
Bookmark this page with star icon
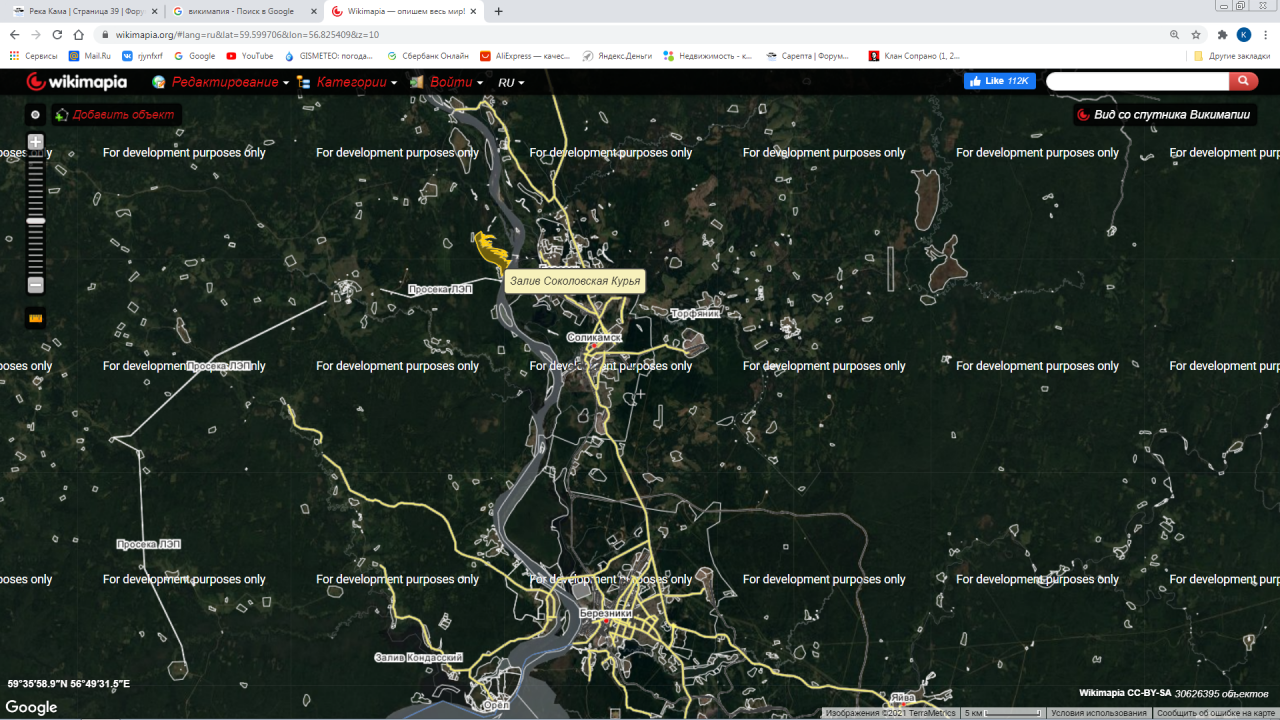click(1195, 34)
